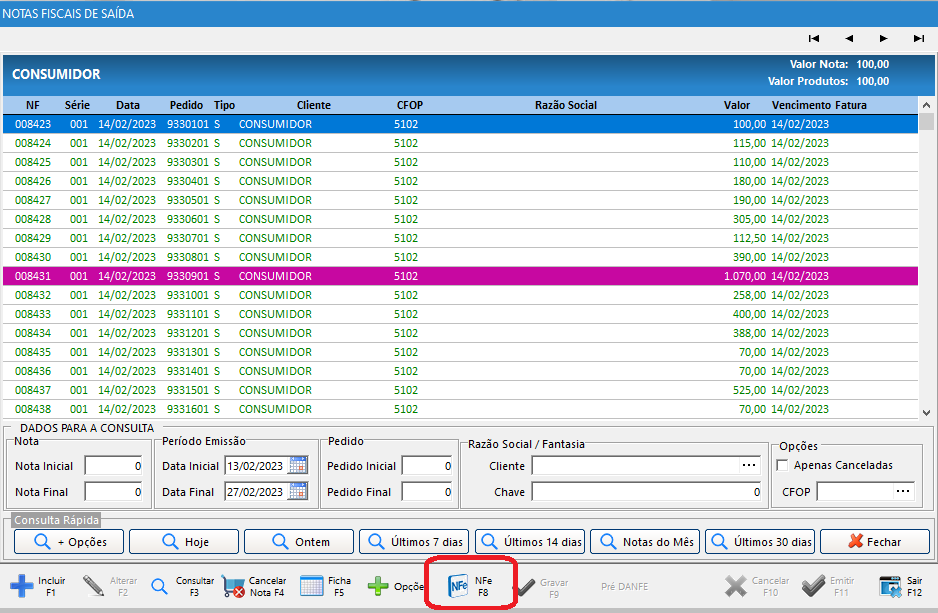Toggle Apenas Canceladas checkbox
The width and height of the screenshot is (938, 613).
point(782,465)
